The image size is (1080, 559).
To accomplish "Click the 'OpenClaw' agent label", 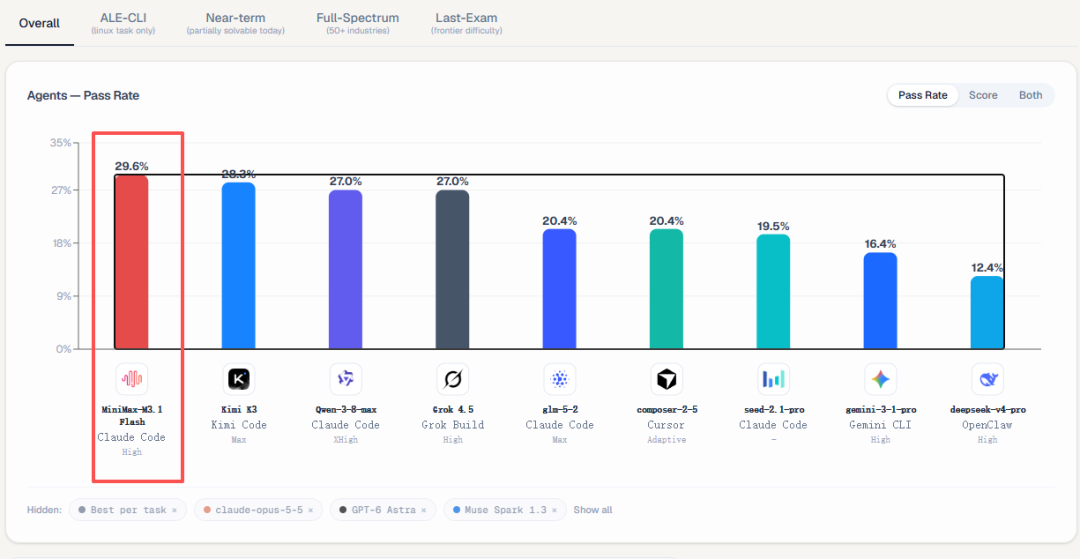I will click(988, 425).
